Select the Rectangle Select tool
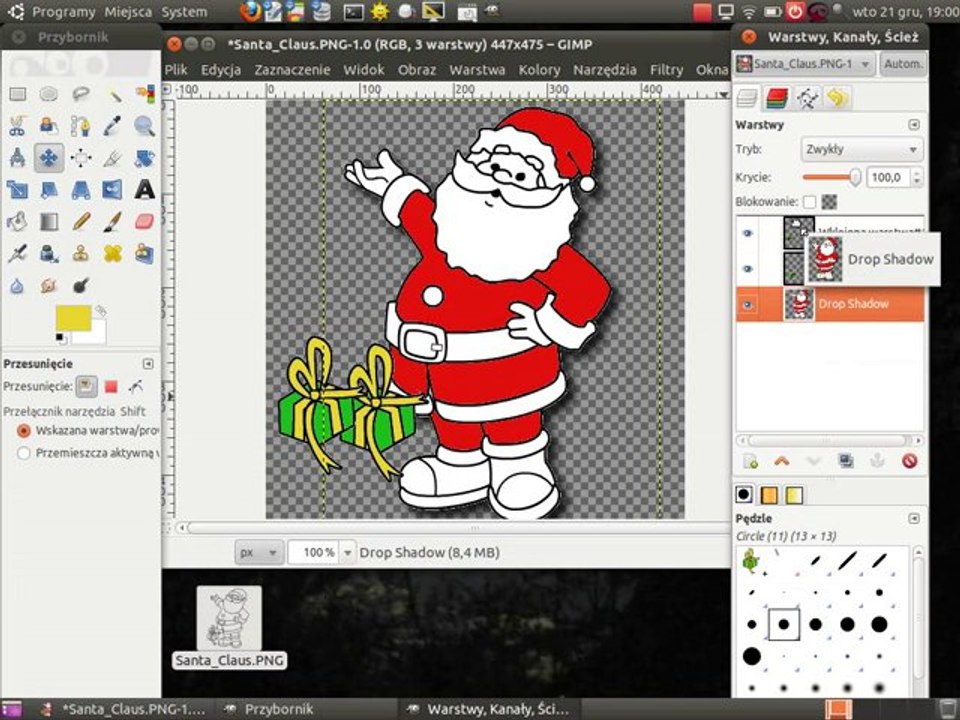This screenshot has height=720, width=960. (18, 94)
